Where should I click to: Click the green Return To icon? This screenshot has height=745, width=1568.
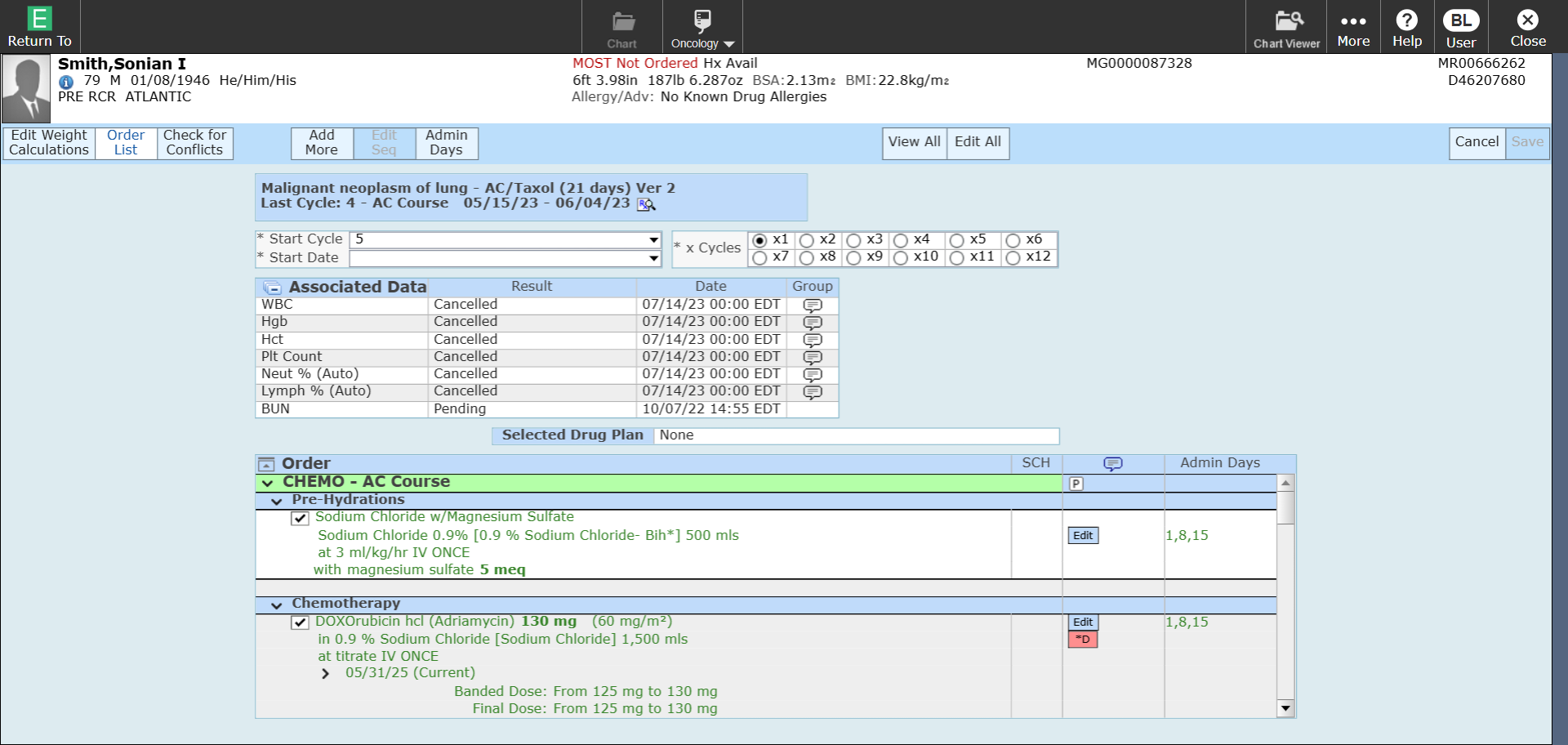[x=39, y=18]
